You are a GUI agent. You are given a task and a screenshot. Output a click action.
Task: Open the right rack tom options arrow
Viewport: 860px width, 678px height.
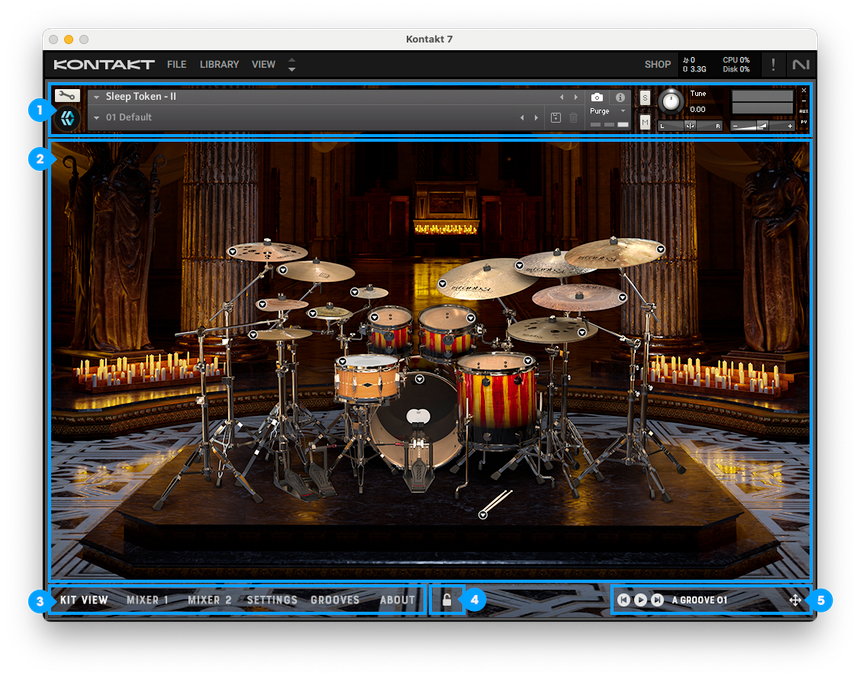[471, 318]
